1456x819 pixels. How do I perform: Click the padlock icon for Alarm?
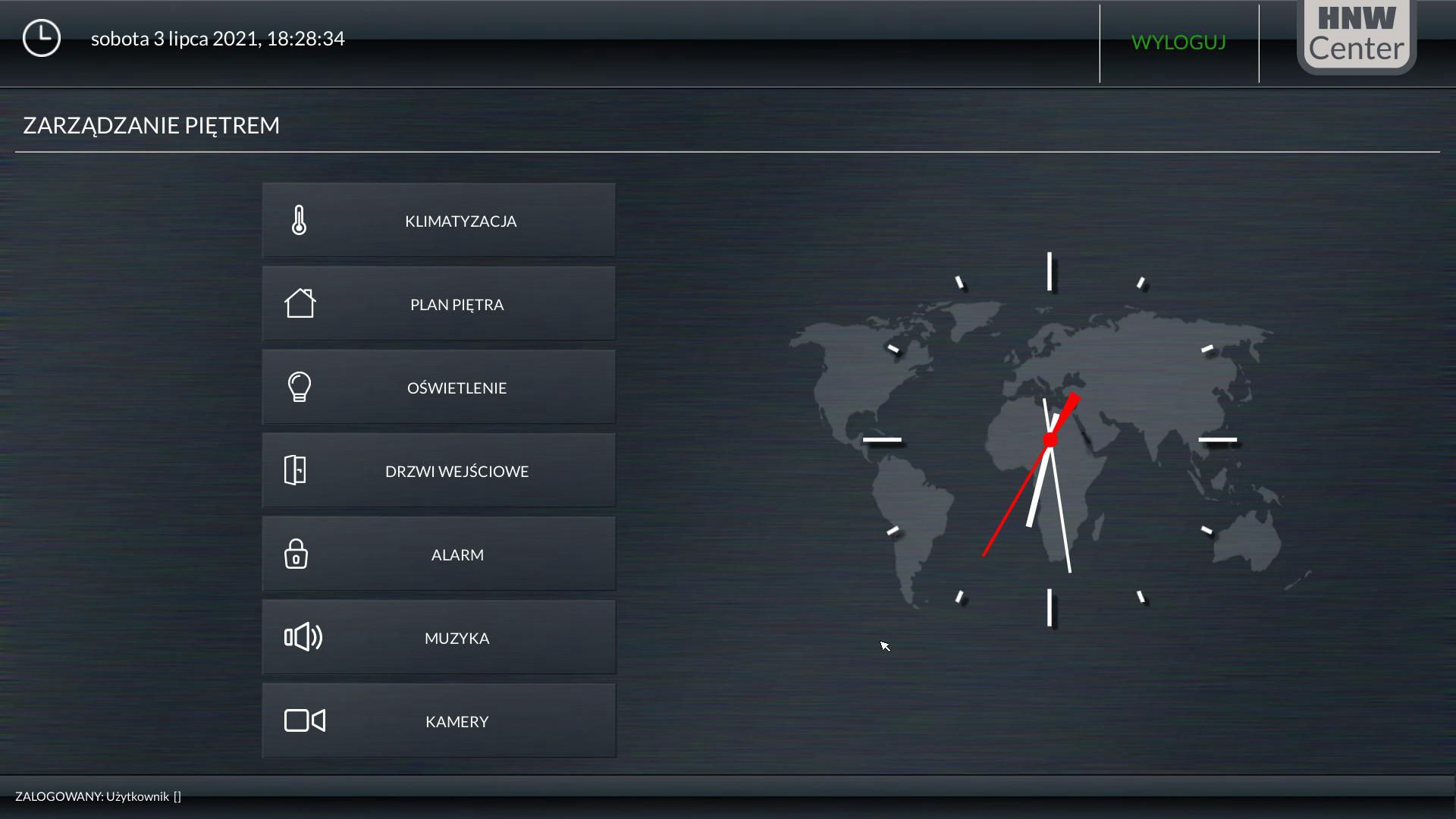coord(296,554)
